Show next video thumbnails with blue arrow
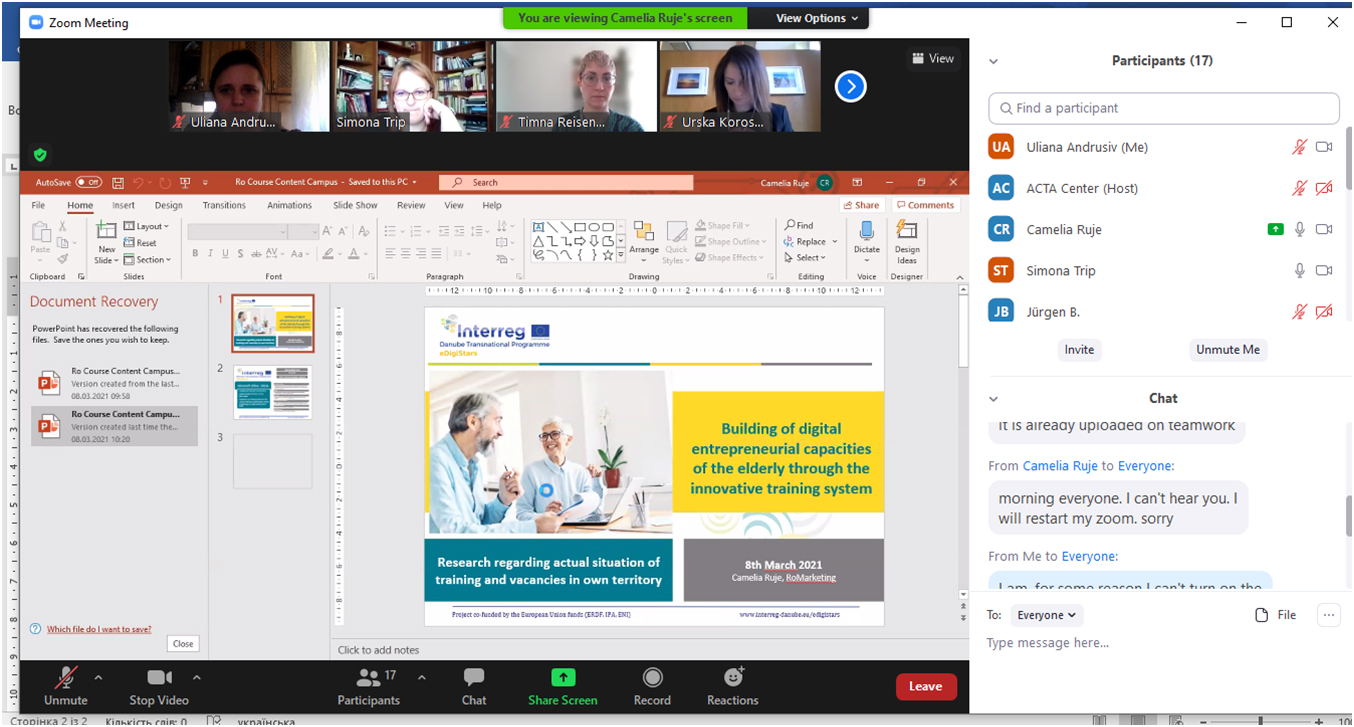1354x727 pixels. click(x=850, y=87)
